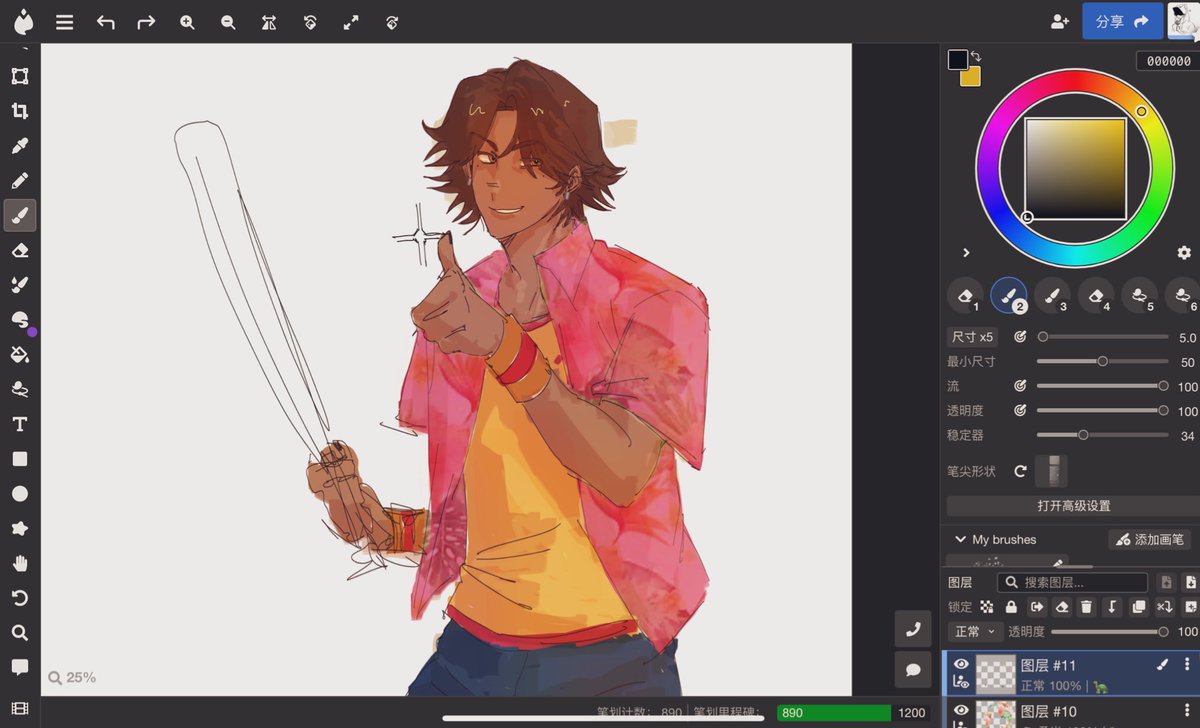
Task: Open the invite user icon
Action: pos(1060,21)
